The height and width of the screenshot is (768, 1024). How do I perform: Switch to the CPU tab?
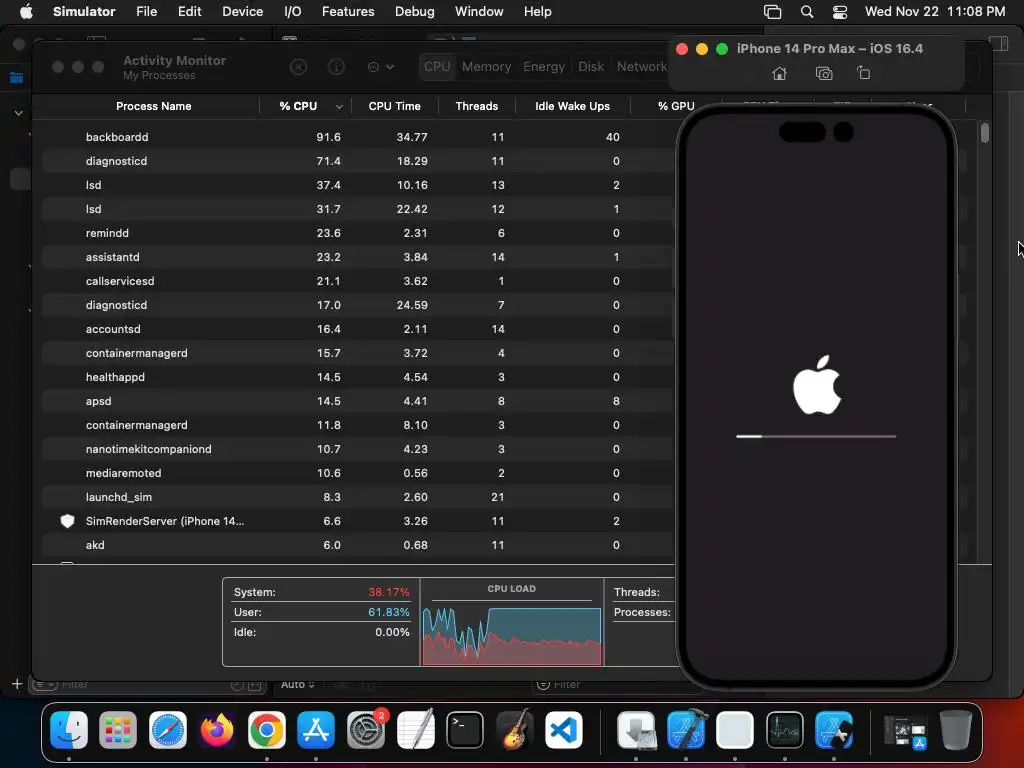tap(437, 67)
